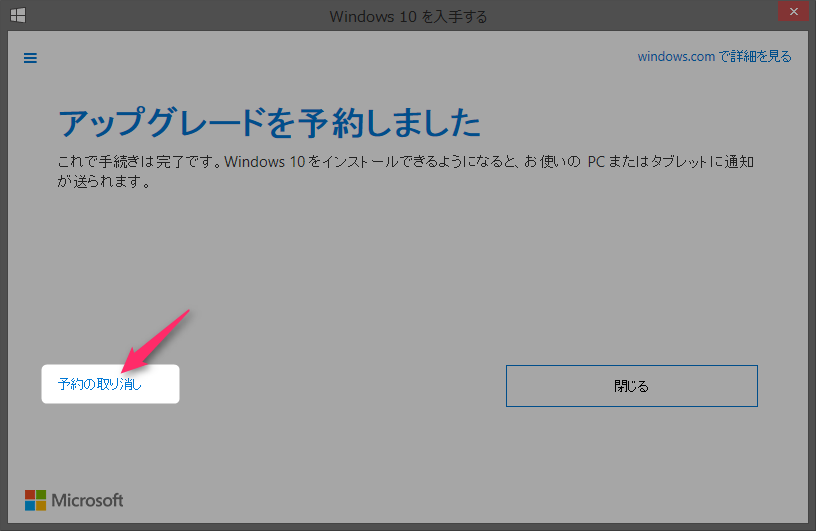
Task: Click the Windows logo in title bar
Action: (18, 15)
